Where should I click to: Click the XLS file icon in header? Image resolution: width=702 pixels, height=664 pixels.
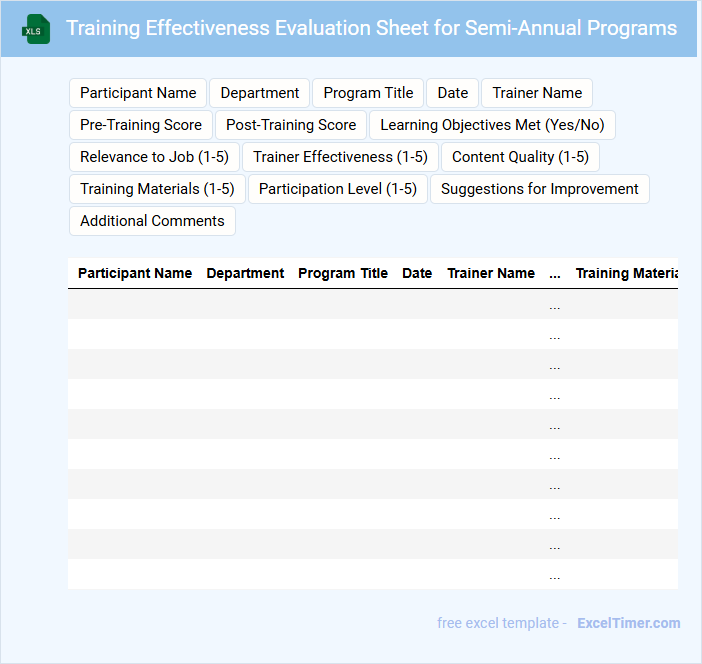point(36,29)
